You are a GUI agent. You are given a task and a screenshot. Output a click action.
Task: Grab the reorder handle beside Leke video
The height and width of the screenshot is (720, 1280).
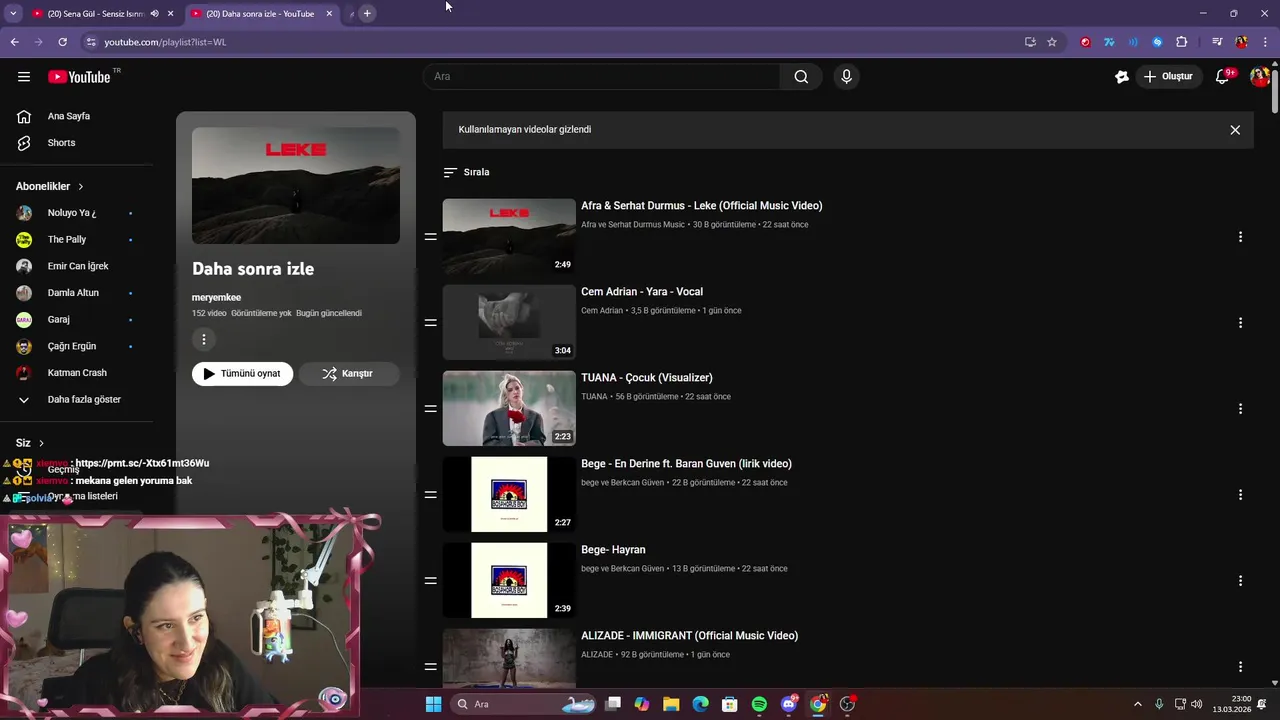430,237
